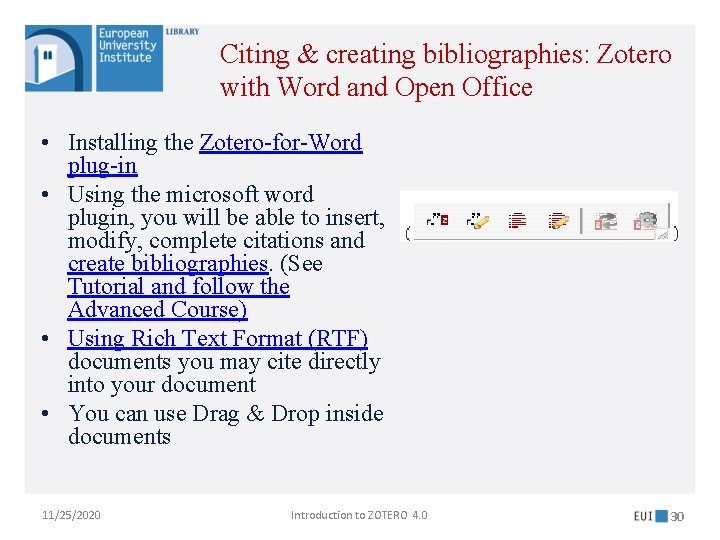Click the Zotero Edit Bibliography toolbar icon
Screen dimensions: 720x540
558,221
